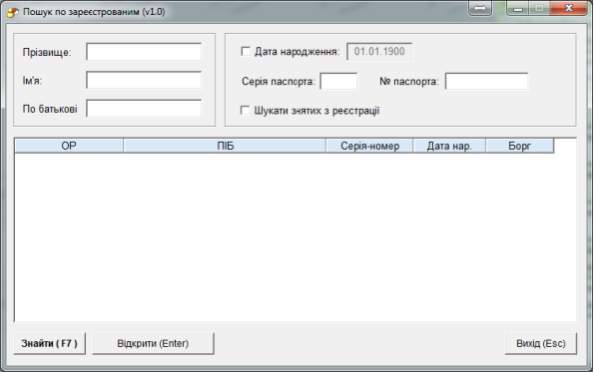Click the ПІБ column header
The image size is (594, 372).
225,146
